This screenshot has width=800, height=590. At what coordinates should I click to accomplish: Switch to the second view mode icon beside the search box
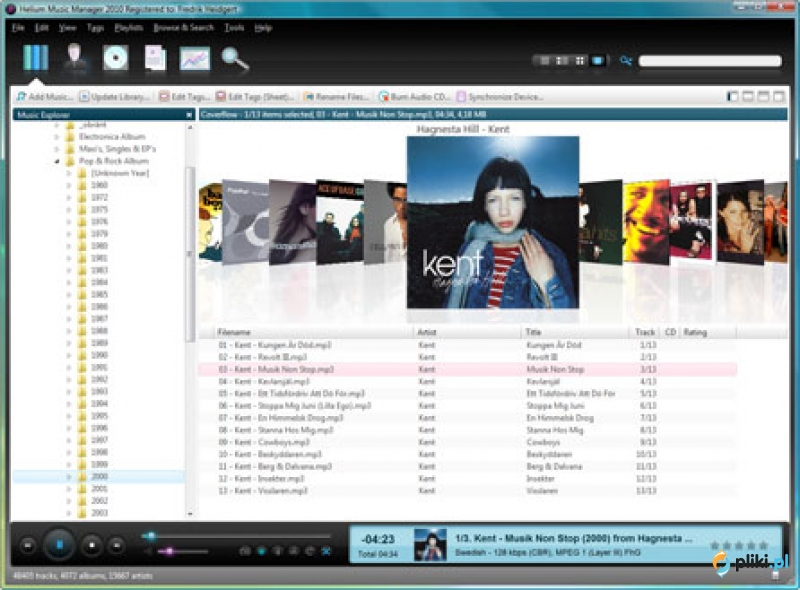pyautogui.click(x=562, y=61)
